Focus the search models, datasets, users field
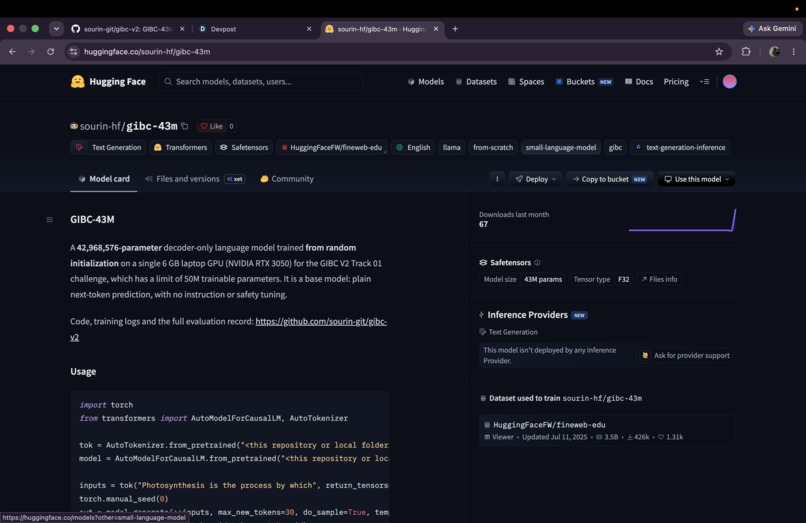This screenshot has height=523, width=806. pyautogui.click(x=261, y=81)
